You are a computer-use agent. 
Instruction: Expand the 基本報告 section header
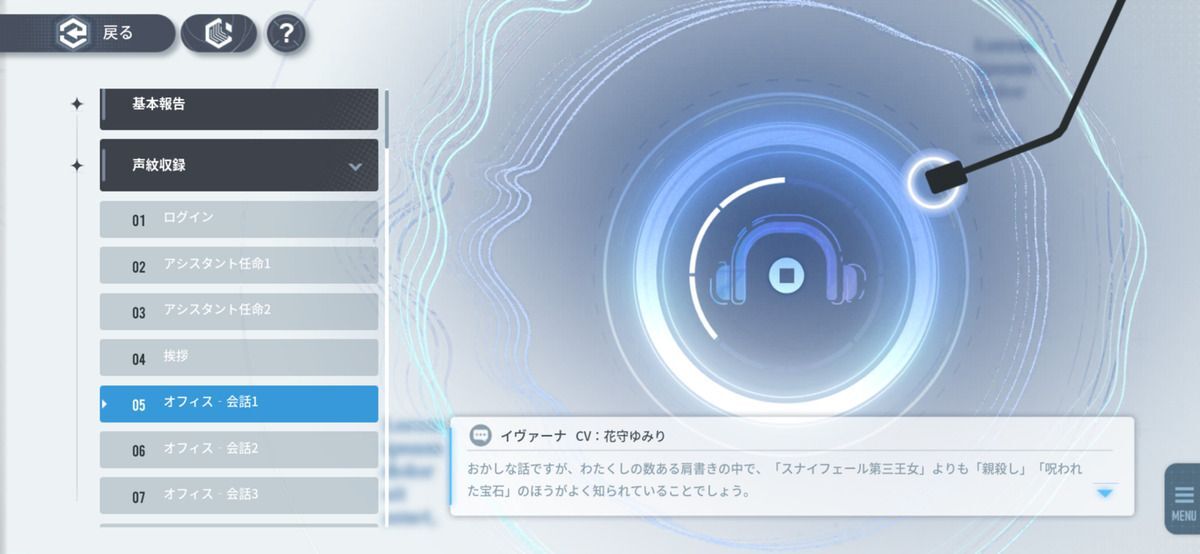click(x=238, y=104)
